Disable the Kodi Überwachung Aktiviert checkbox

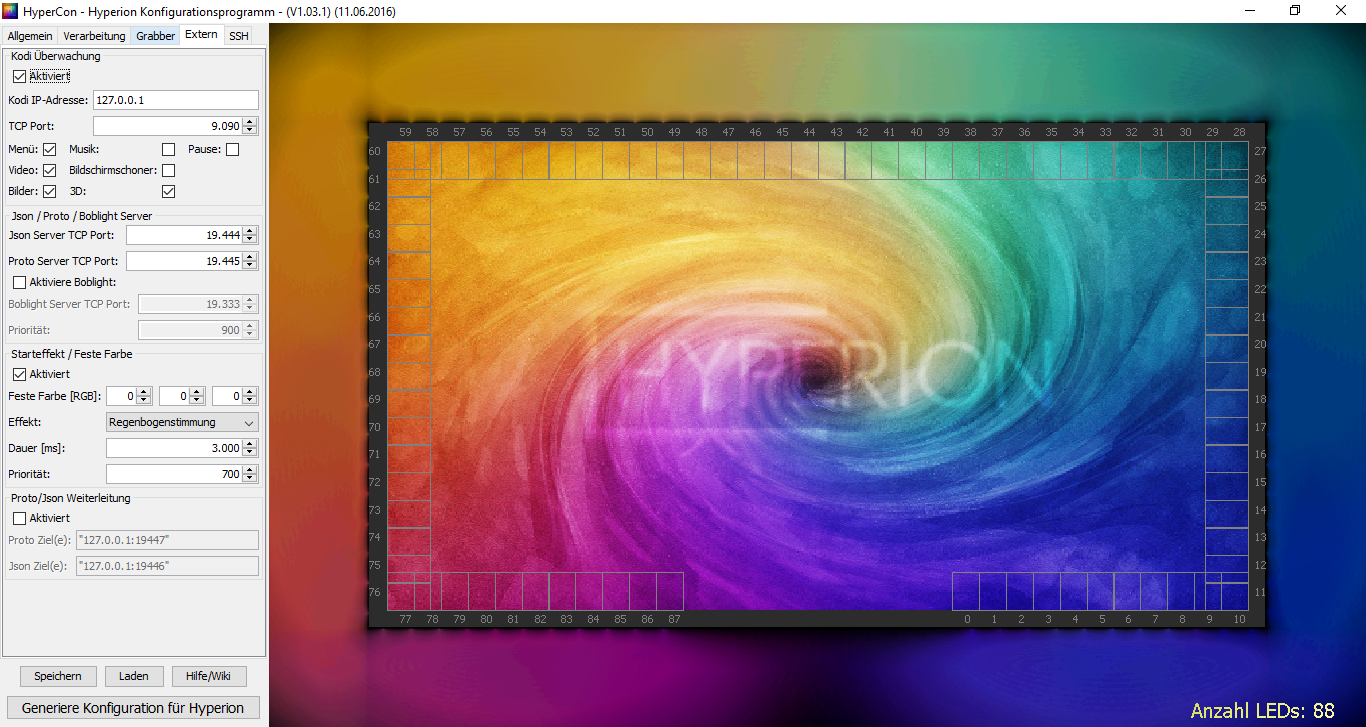click(x=19, y=76)
